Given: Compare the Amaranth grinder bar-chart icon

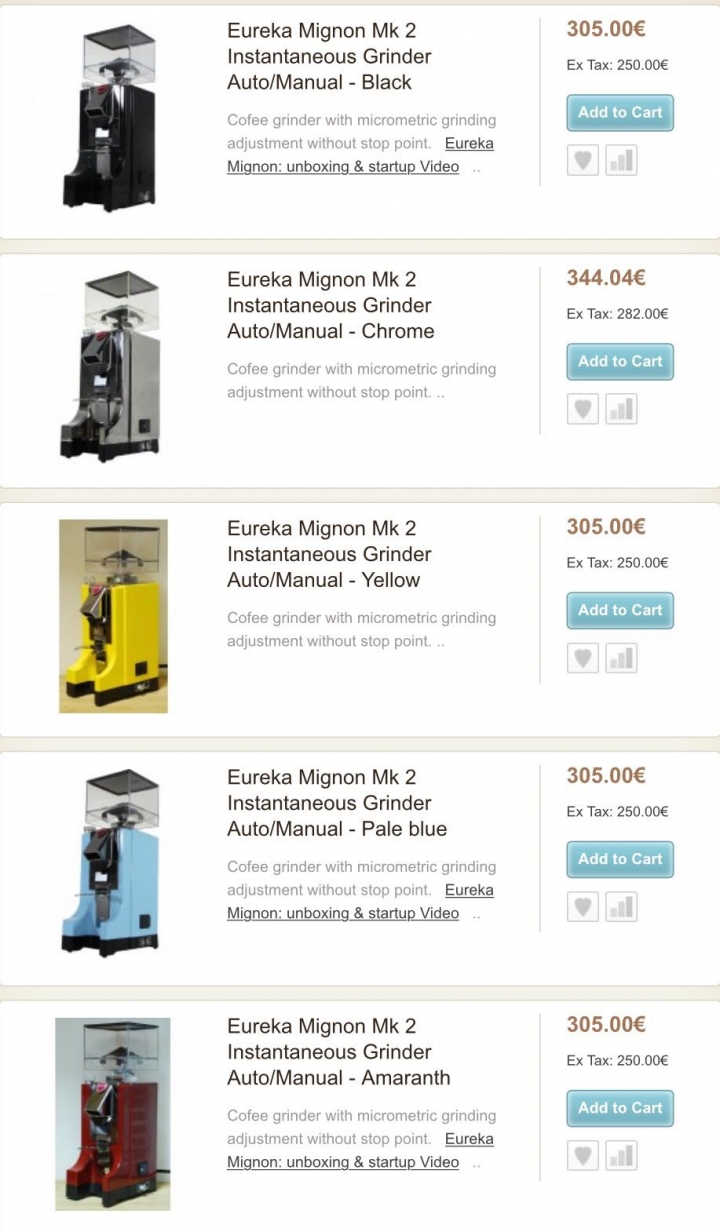Looking at the screenshot, I should (621, 1156).
